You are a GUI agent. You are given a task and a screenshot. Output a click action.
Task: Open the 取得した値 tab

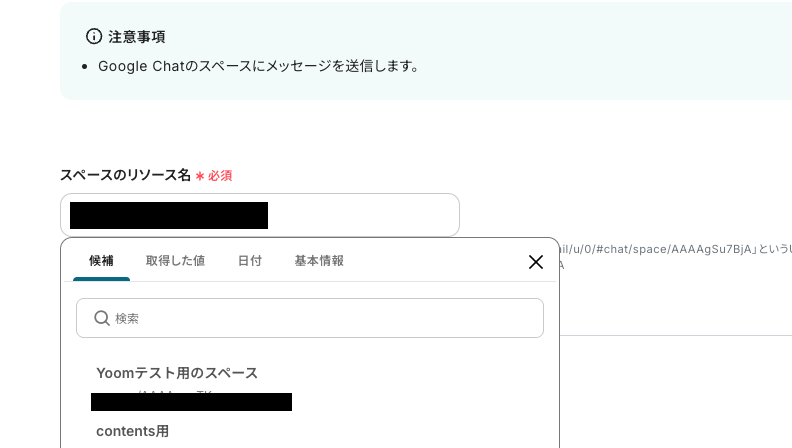click(x=175, y=261)
